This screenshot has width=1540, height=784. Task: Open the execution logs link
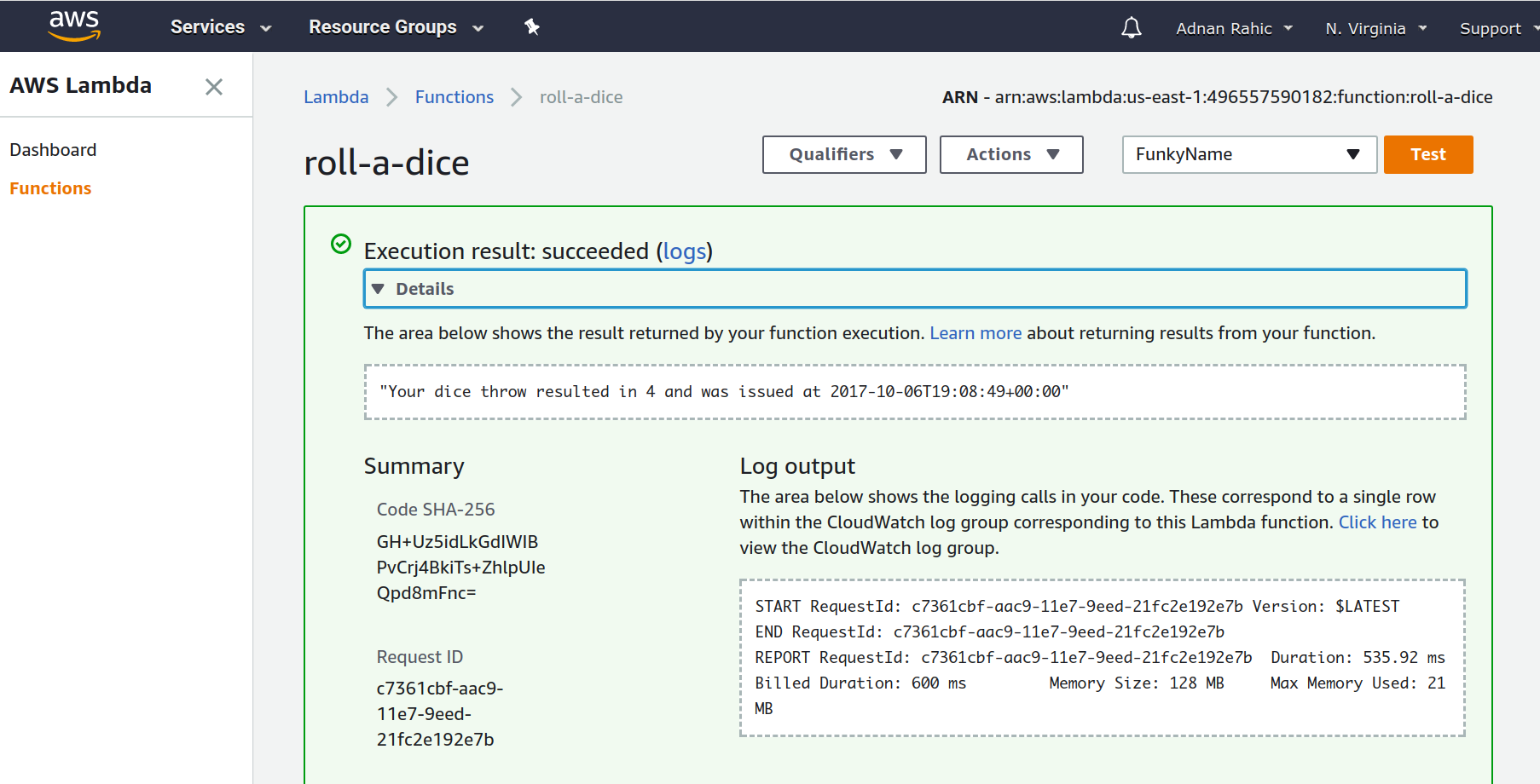(685, 251)
